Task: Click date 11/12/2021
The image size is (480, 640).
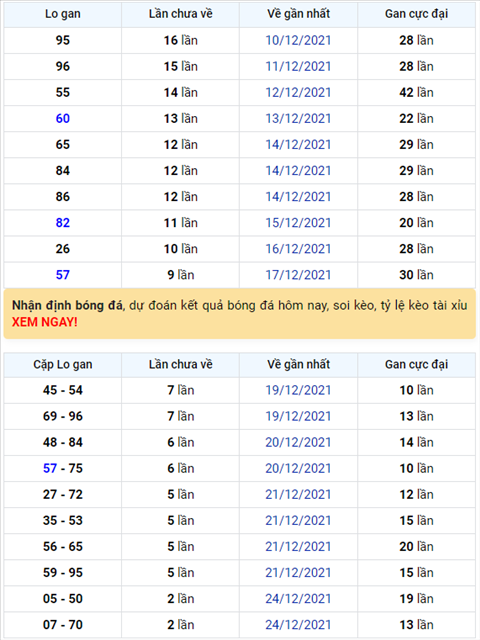Action: click(298, 67)
